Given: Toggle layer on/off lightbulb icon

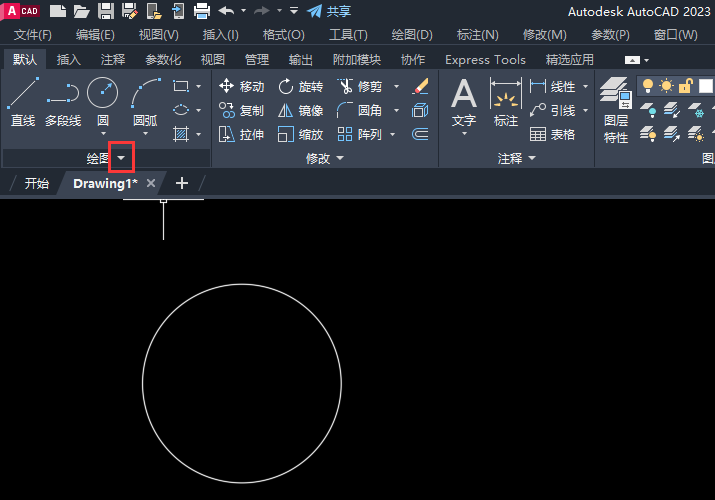Looking at the screenshot, I should [648, 85].
